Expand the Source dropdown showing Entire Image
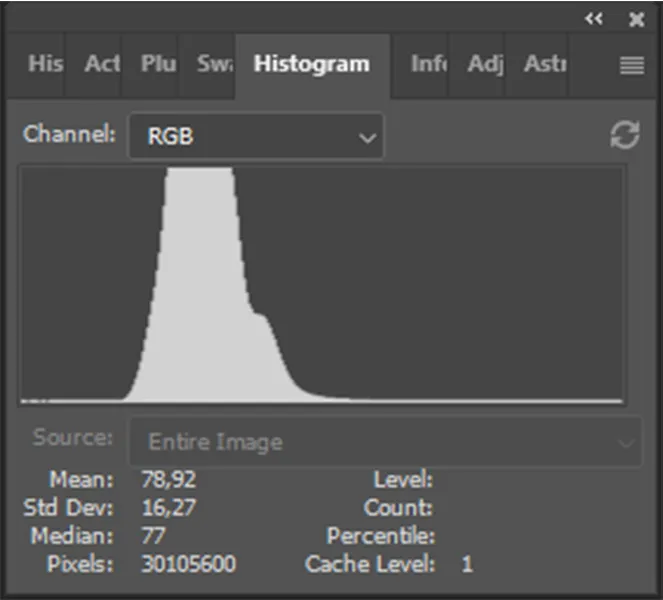This screenshot has height=600, width=663. click(x=384, y=442)
